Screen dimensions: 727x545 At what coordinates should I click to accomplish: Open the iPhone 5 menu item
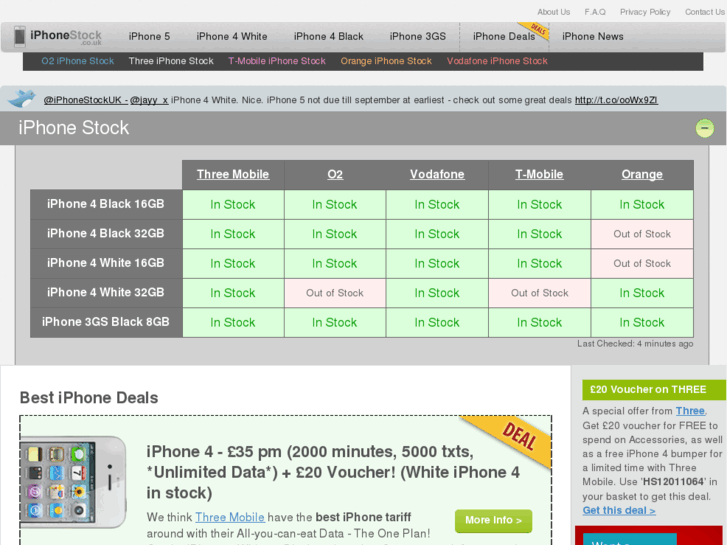(x=149, y=36)
